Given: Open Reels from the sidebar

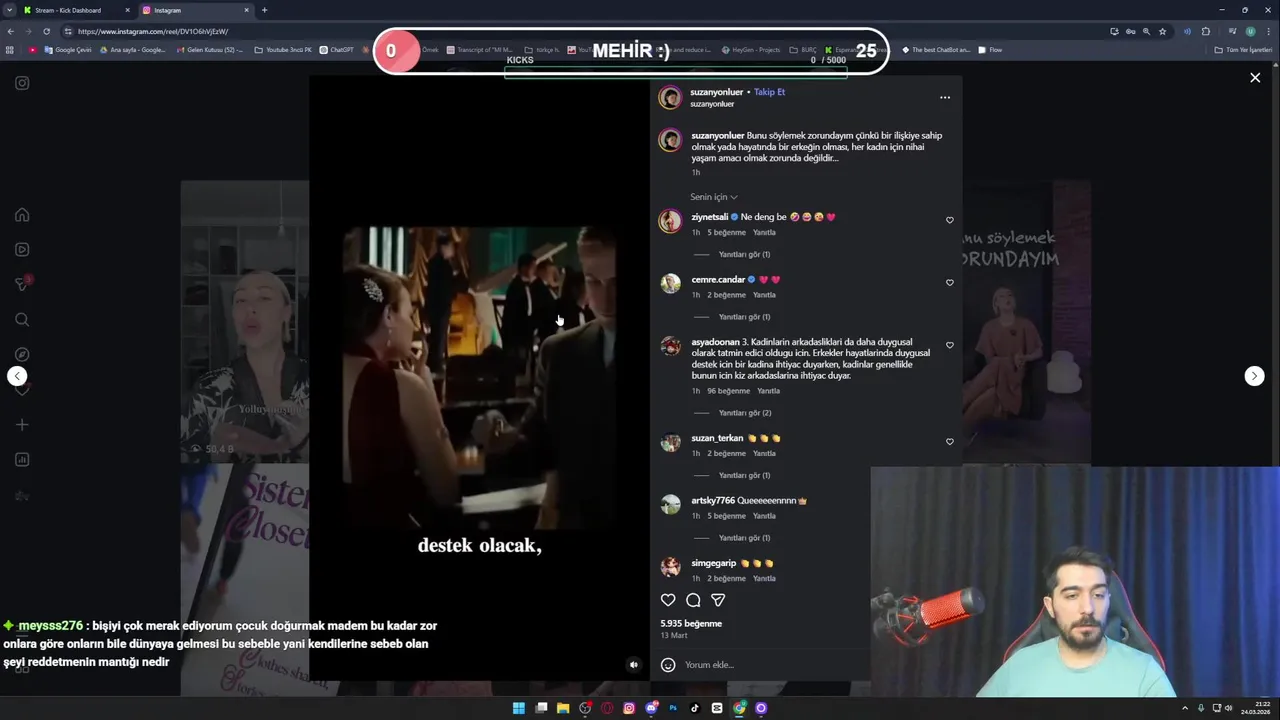Looking at the screenshot, I should coord(22,249).
